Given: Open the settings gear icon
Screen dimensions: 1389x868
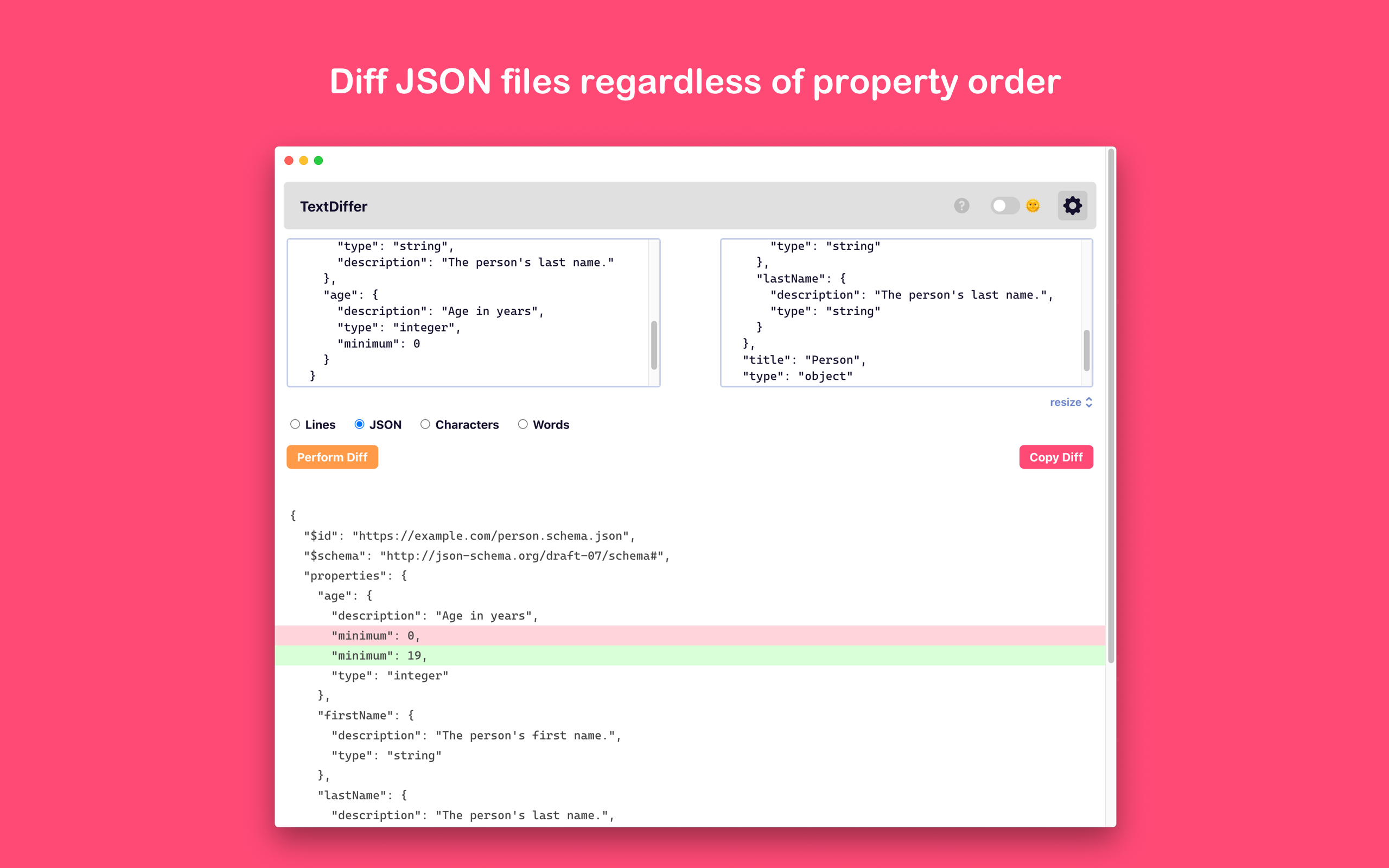Looking at the screenshot, I should pyautogui.click(x=1072, y=206).
